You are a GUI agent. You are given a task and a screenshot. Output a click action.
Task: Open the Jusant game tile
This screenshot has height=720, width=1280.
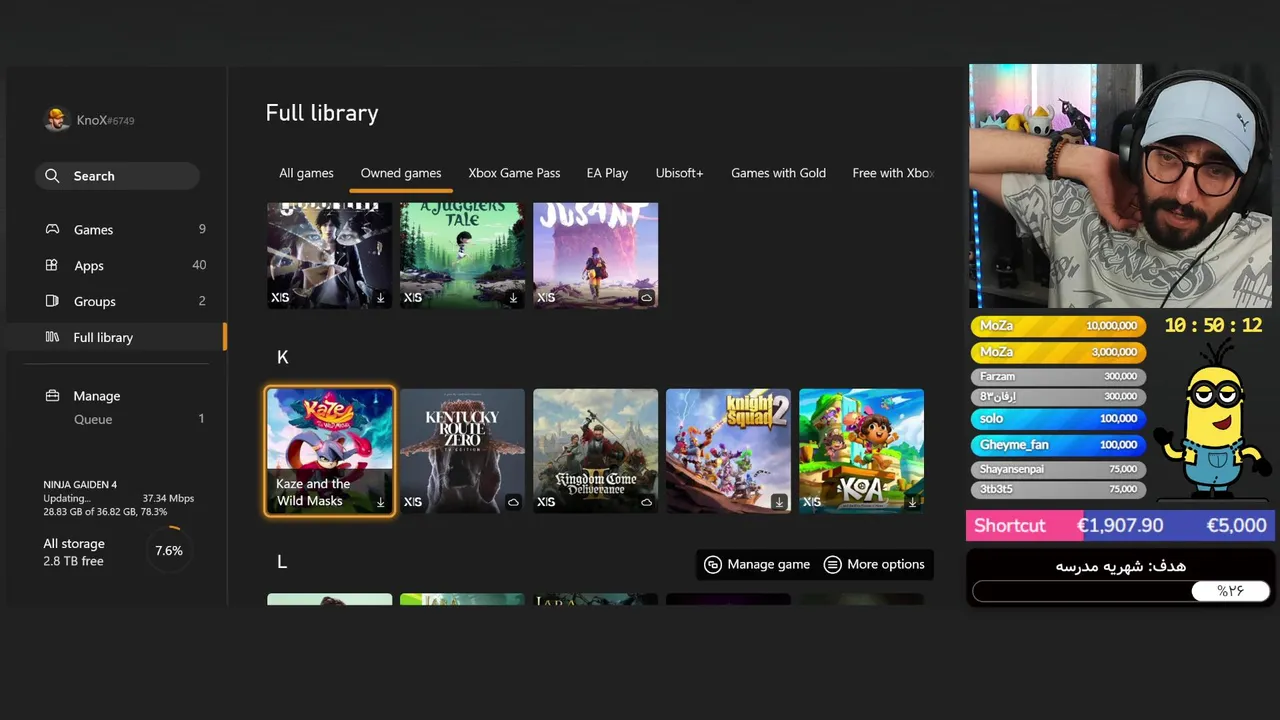coord(595,255)
